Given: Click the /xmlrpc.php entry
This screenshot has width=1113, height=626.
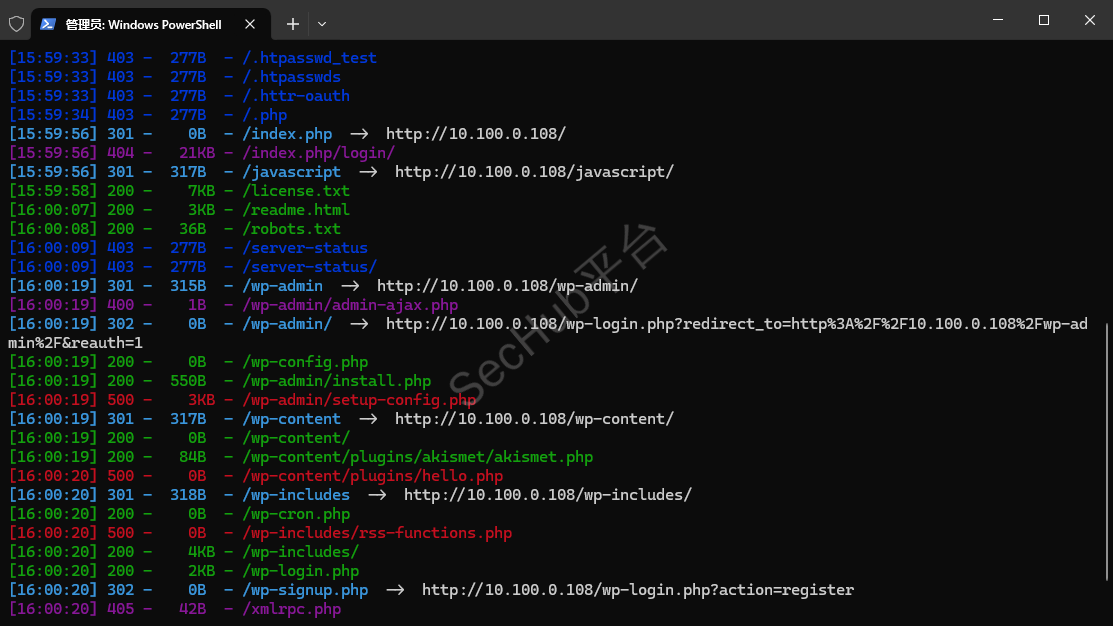Looking at the screenshot, I should click(x=292, y=609).
